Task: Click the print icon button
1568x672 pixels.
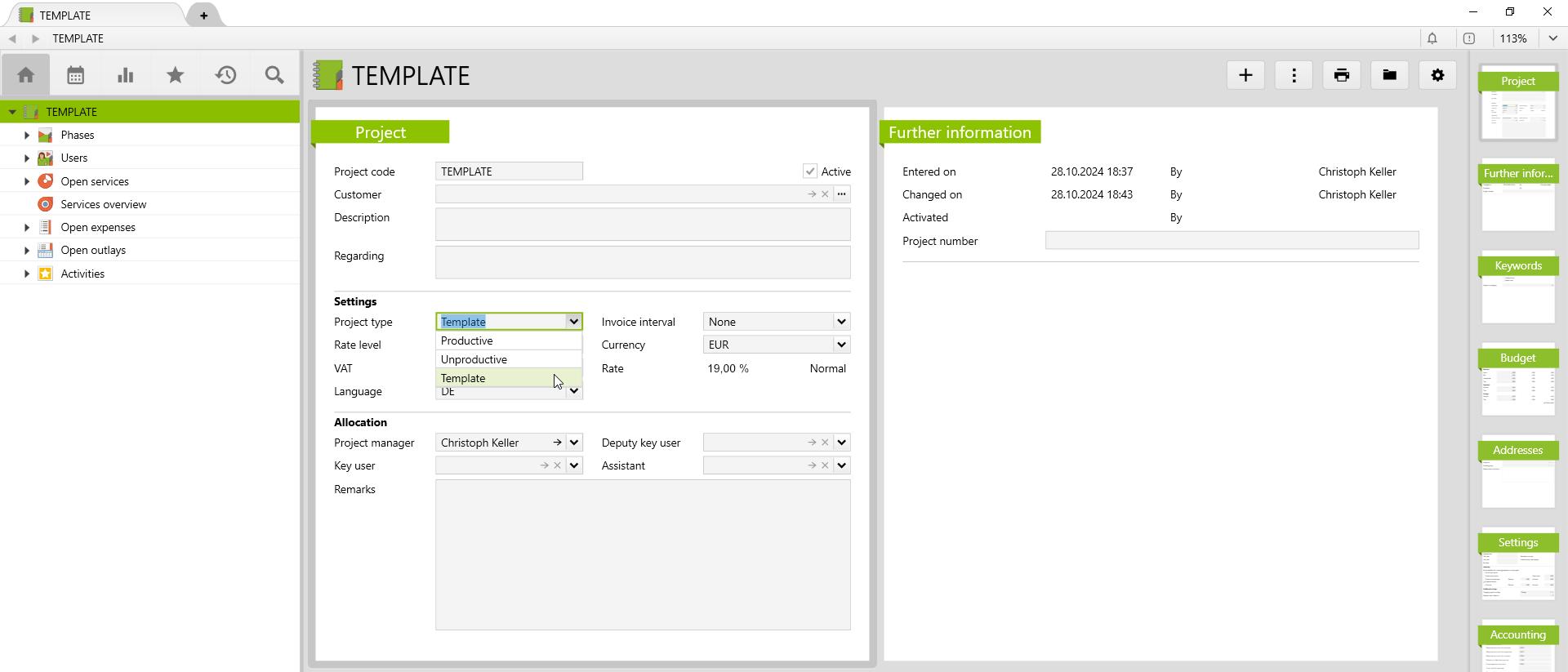Action: point(1341,75)
